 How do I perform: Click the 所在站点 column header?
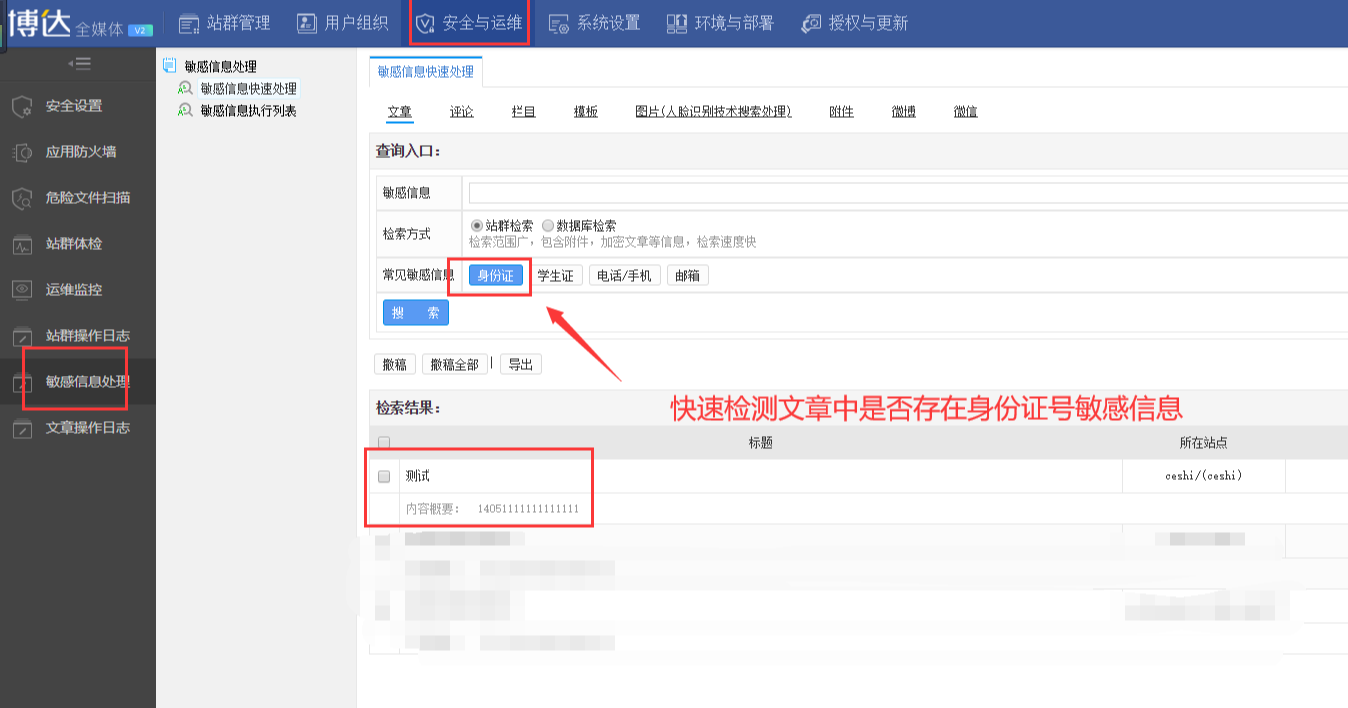click(x=1203, y=442)
